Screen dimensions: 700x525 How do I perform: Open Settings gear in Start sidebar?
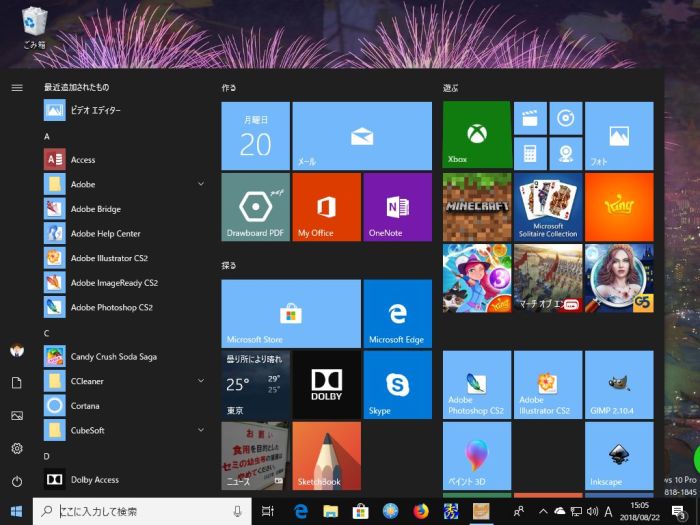(x=17, y=448)
